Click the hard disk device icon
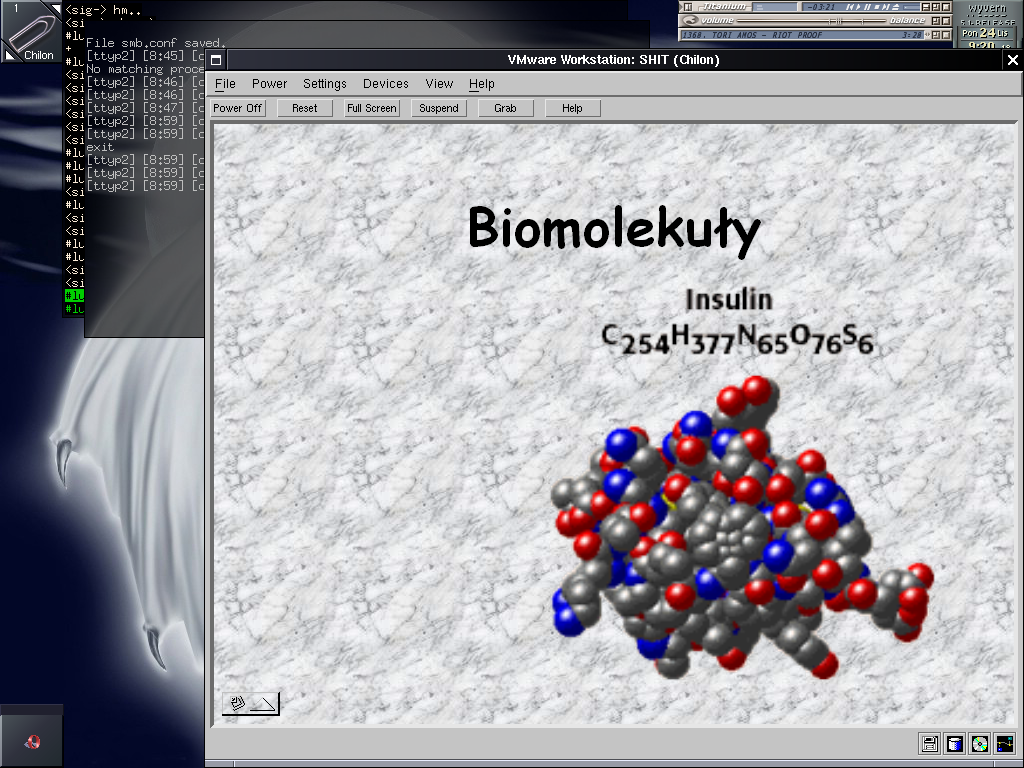 955,743
